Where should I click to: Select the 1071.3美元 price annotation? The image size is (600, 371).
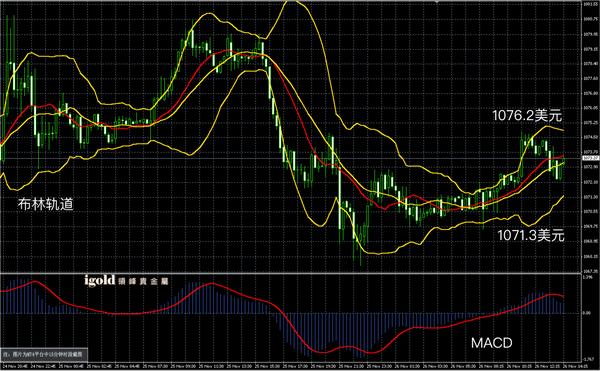(531, 235)
